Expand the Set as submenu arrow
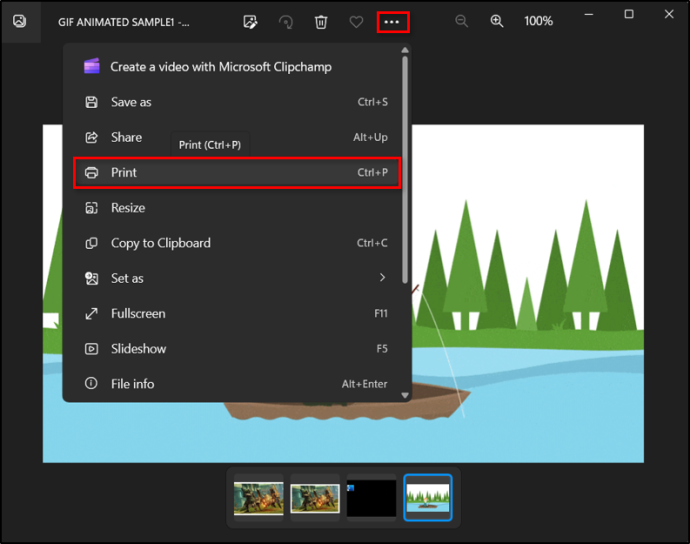Screen dimensions: 690x544 382,277
